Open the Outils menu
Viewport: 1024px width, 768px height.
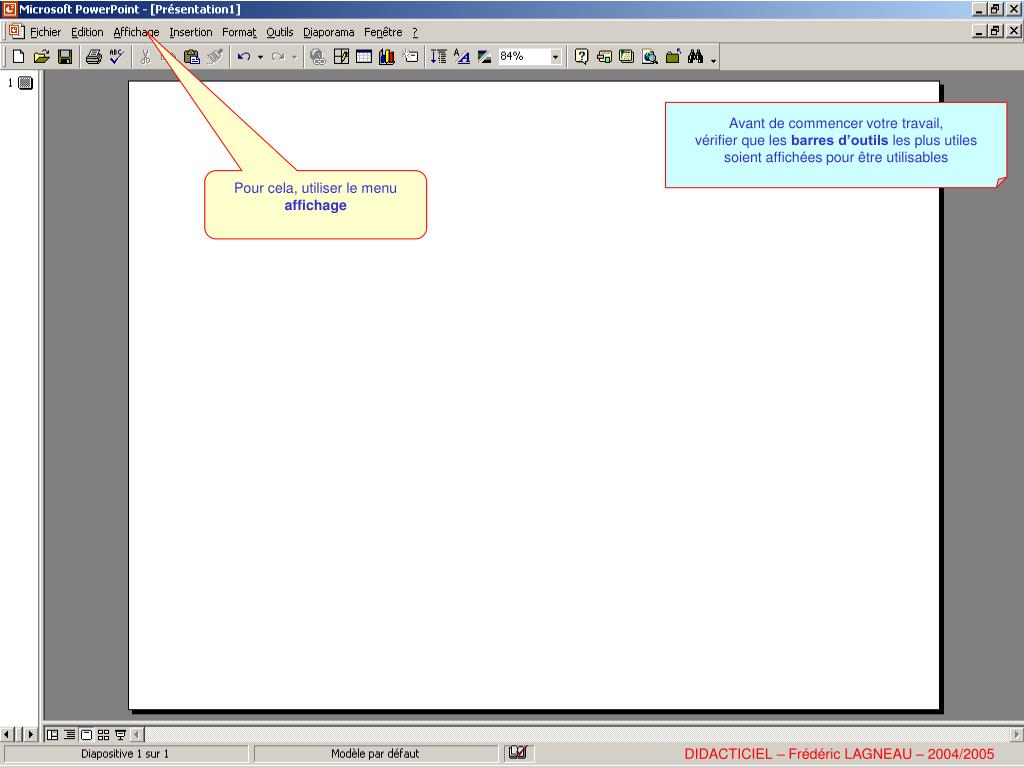pyautogui.click(x=280, y=32)
